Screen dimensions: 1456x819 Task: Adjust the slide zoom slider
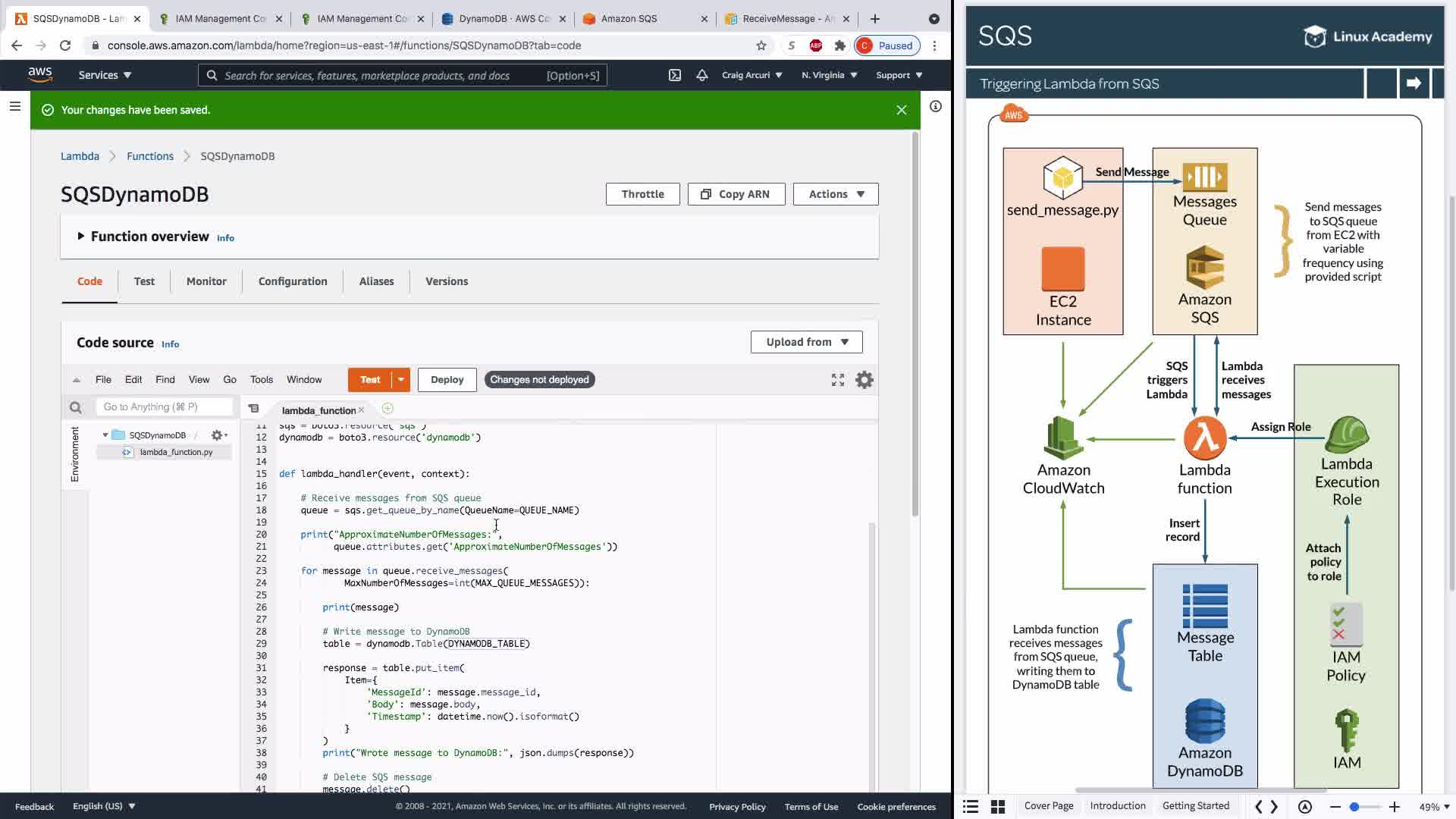1354,807
